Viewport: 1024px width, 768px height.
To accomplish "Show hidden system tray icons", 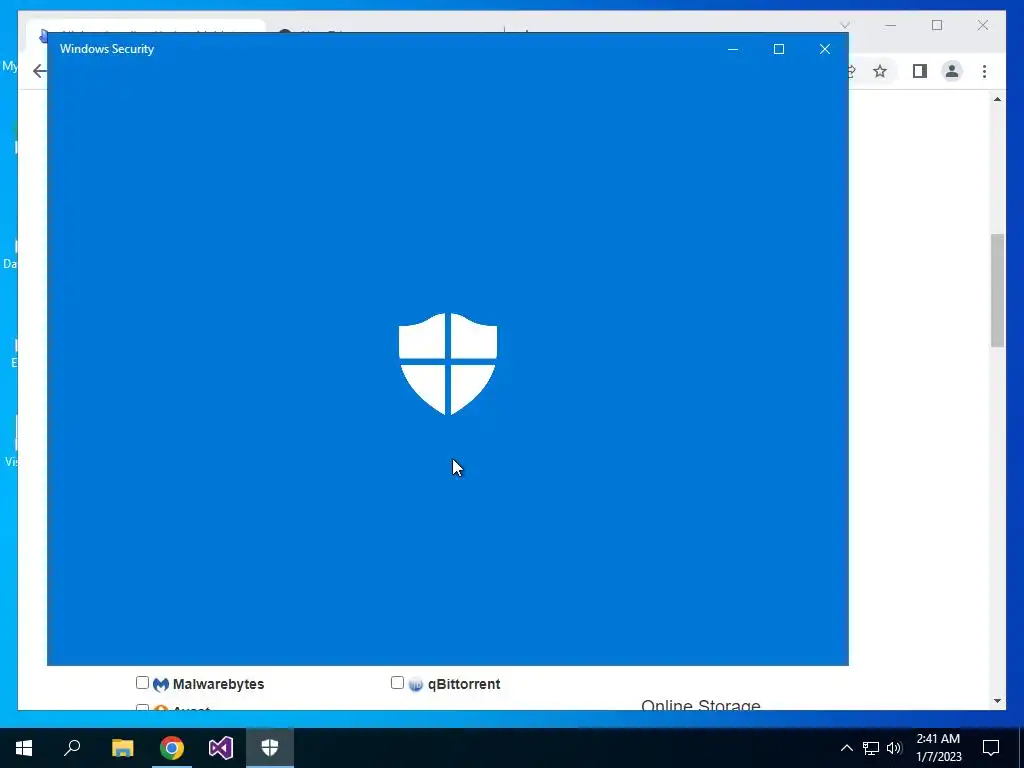I will click(x=846, y=748).
